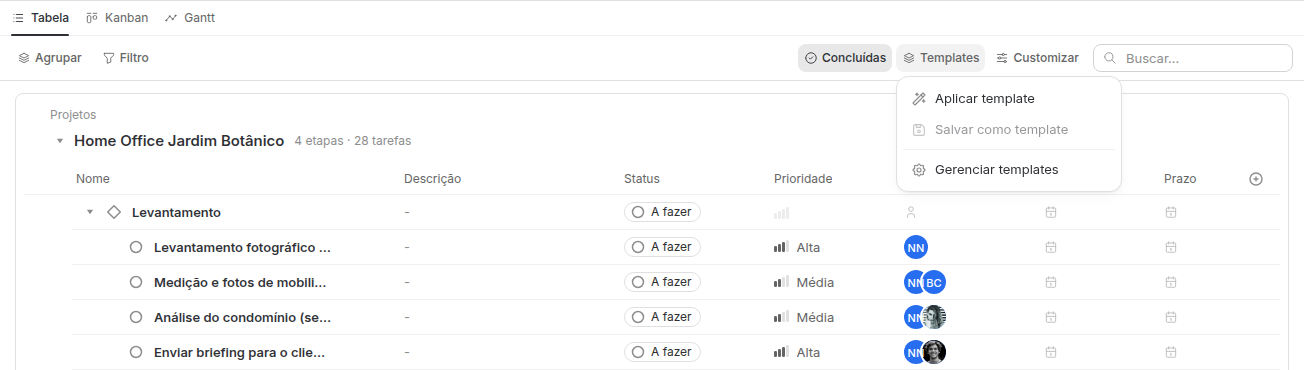Open the Medição e fotos de mobili task

(241, 282)
